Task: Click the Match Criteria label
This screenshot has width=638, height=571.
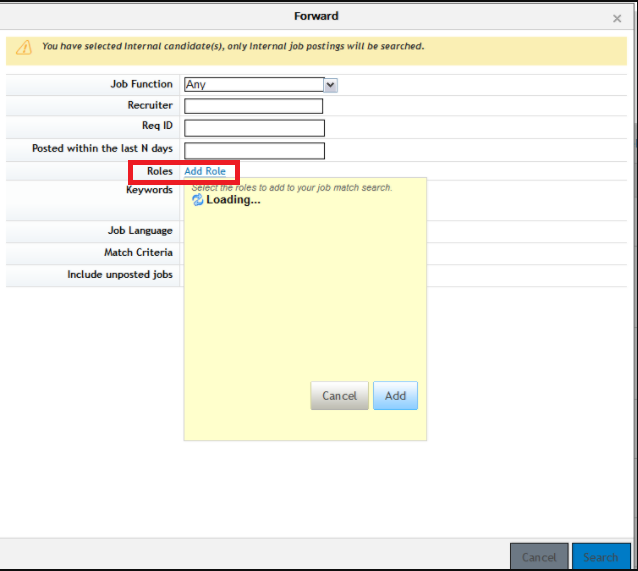Action: (138, 252)
